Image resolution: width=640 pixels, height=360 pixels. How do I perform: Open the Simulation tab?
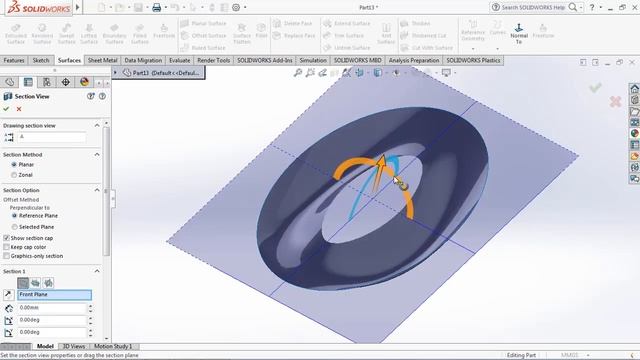tap(313, 60)
